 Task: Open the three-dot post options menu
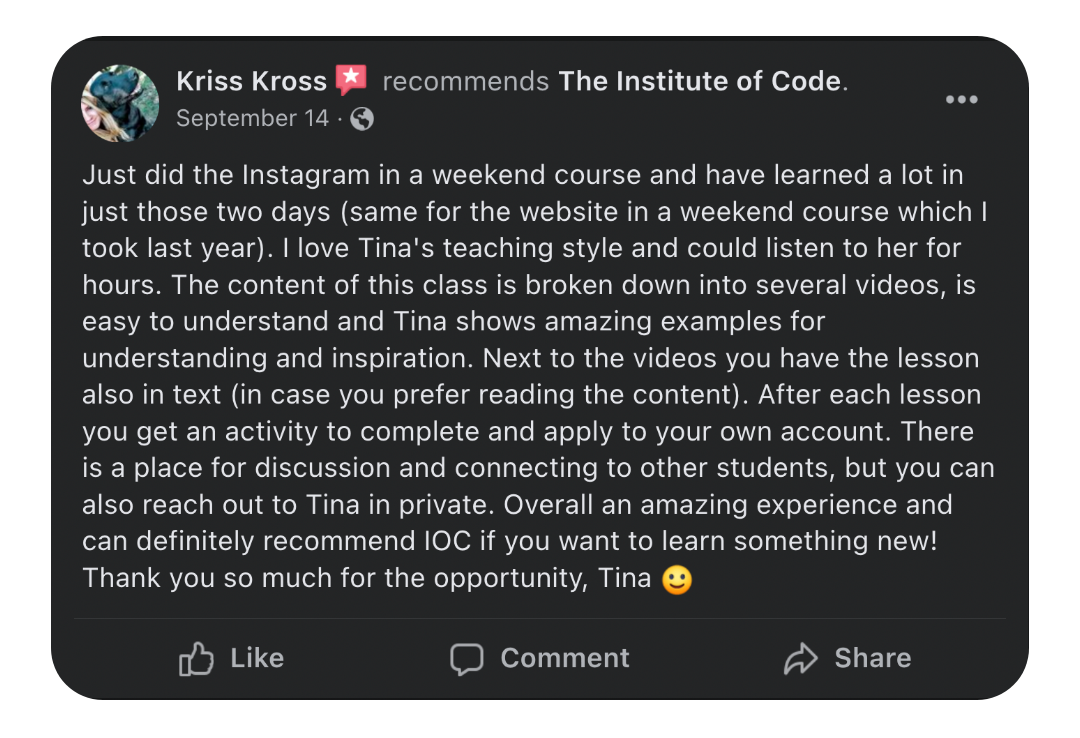pyautogui.click(x=961, y=99)
